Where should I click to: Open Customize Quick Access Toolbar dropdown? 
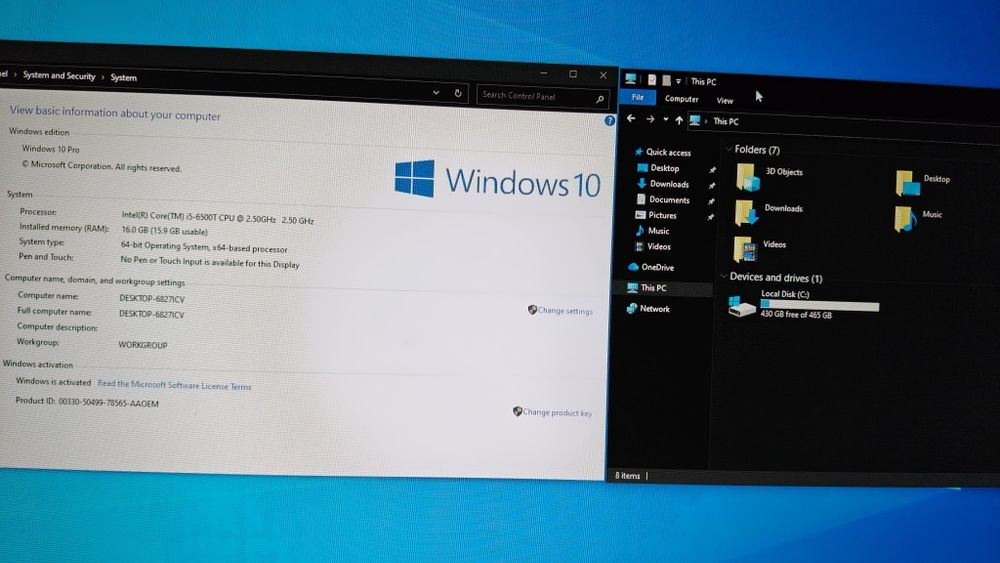[x=678, y=81]
